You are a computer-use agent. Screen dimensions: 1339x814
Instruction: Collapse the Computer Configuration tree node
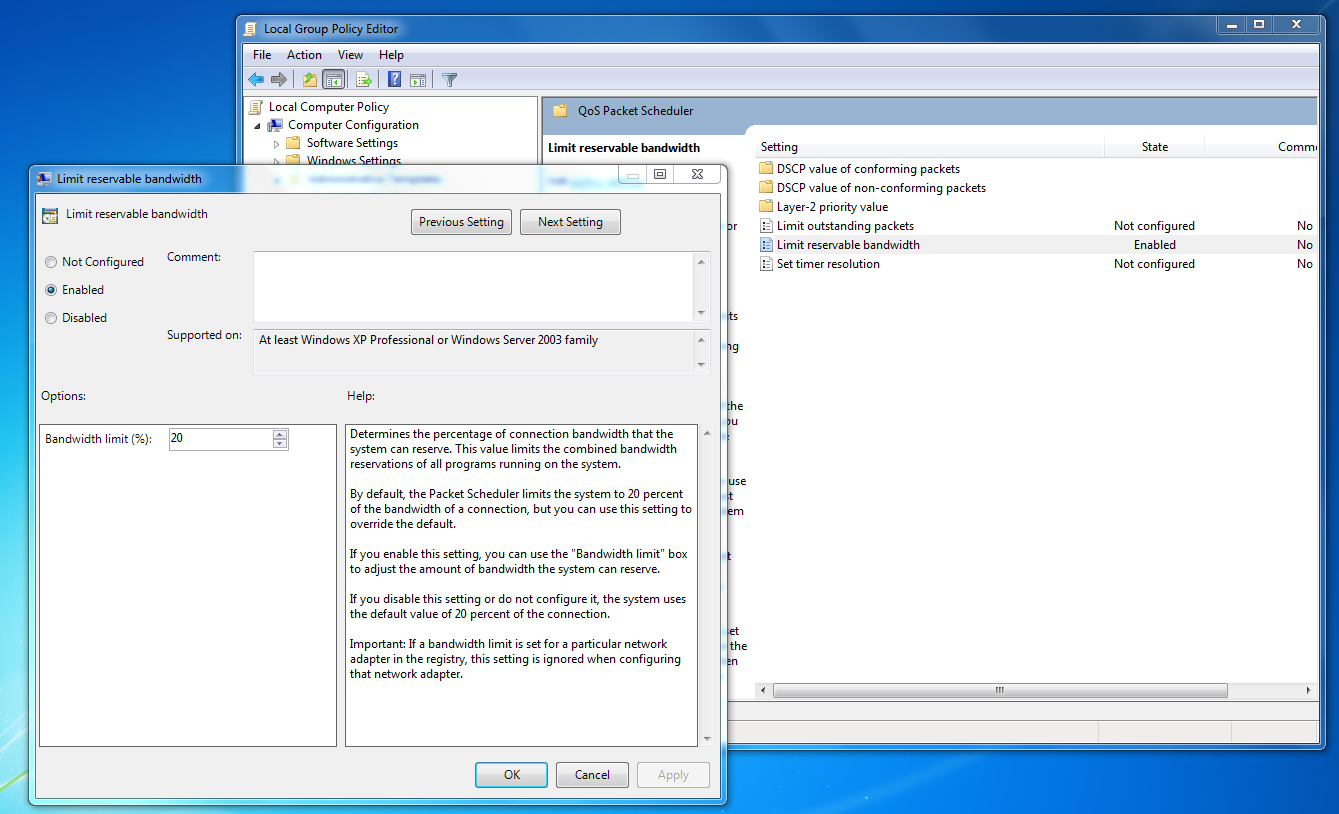click(x=257, y=126)
